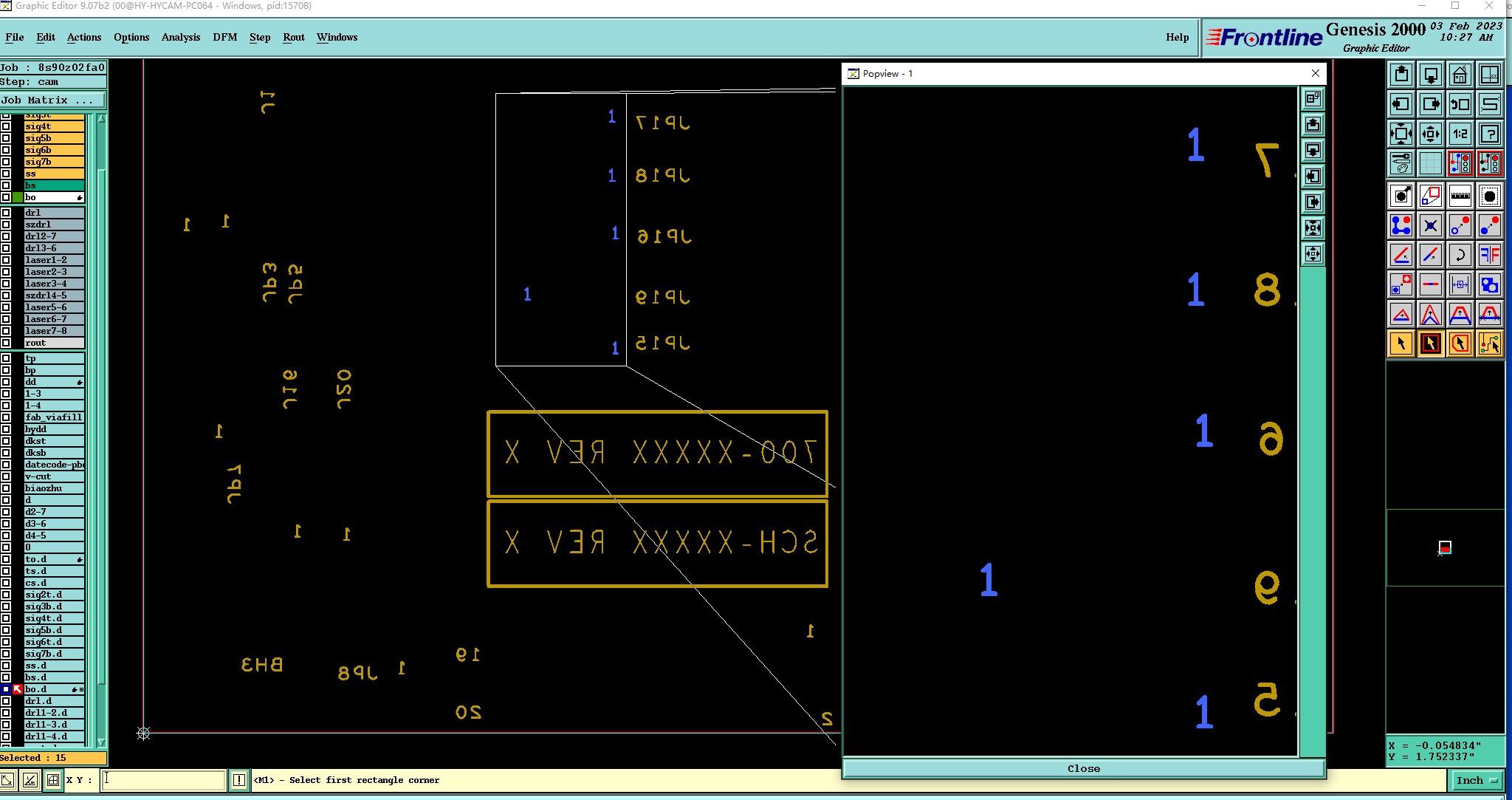The height and width of the screenshot is (800, 1512).
Task: Toggle the checkbox for sig7b.d layer
Action: click(6, 654)
